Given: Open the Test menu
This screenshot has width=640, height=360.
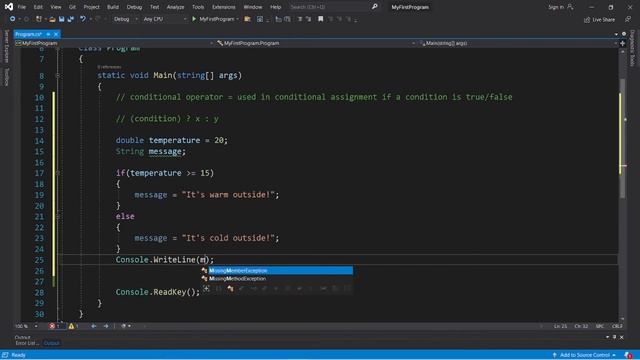Looking at the screenshot, I should coord(154,7).
